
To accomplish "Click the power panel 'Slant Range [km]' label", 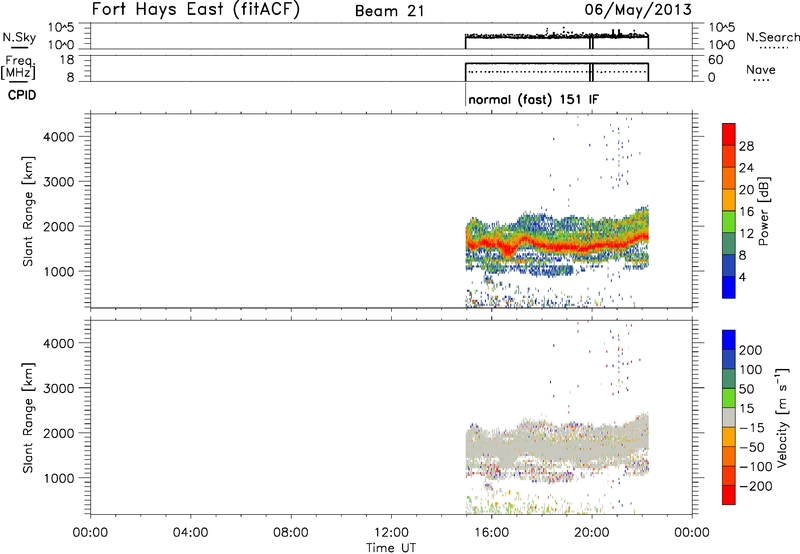I will 28,211.
